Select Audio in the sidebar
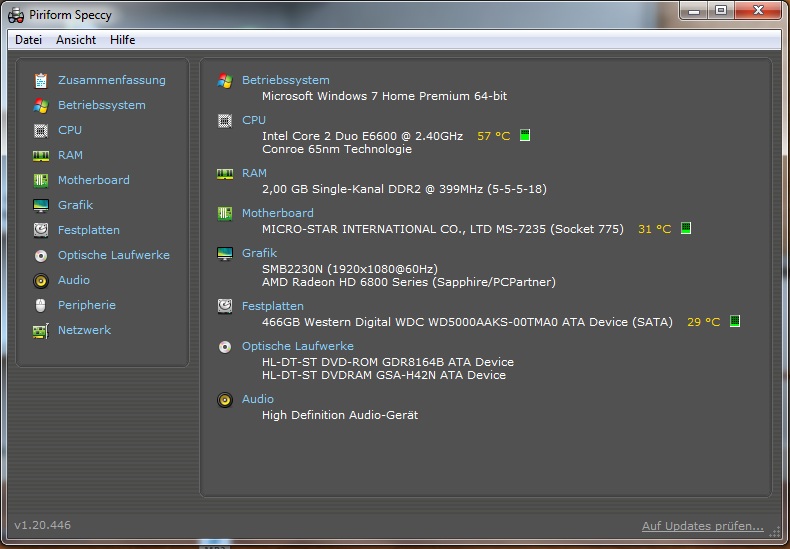The height and width of the screenshot is (549, 790). 74,280
